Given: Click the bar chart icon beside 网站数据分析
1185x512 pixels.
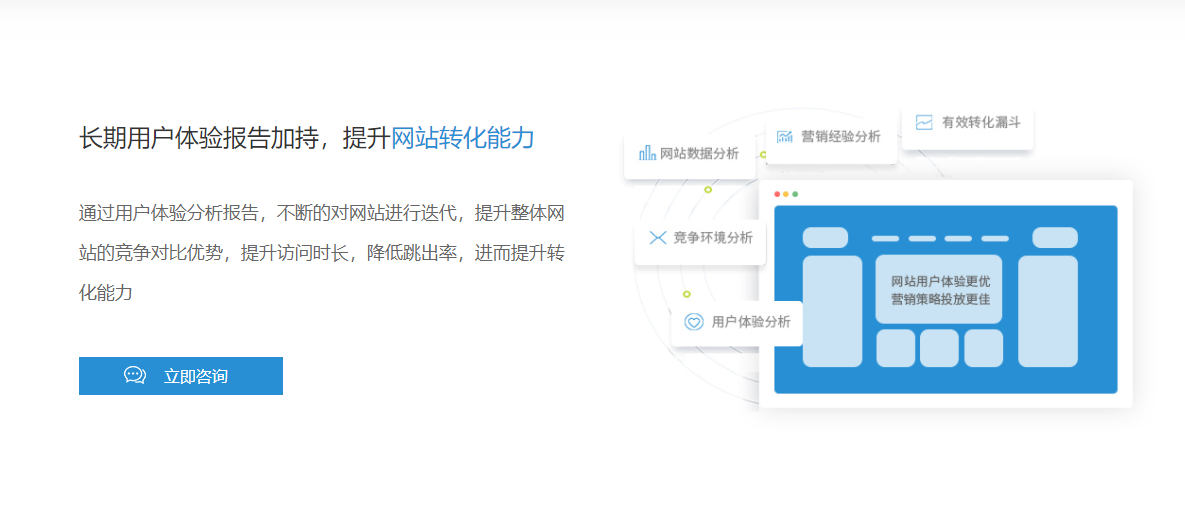Looking at the screenshot, I should tap(647, 153).
